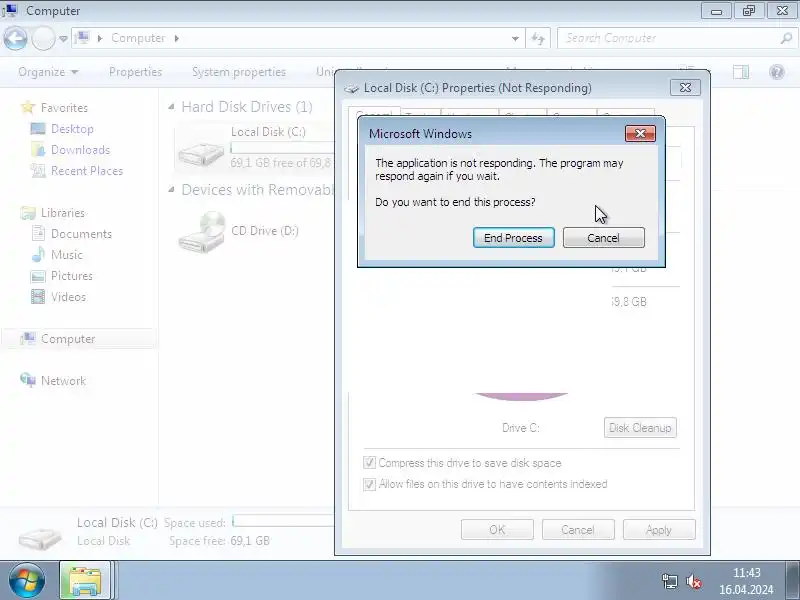The height and width of the screenshot is (600, 800).
Task: Click the Refresh button beside address bar
Action: (538, 38)
